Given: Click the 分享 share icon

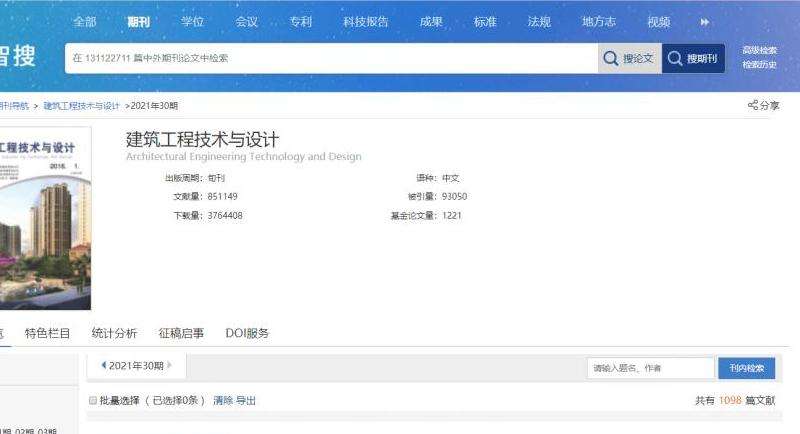Looking at the screenshot, I should coord(763,105).
